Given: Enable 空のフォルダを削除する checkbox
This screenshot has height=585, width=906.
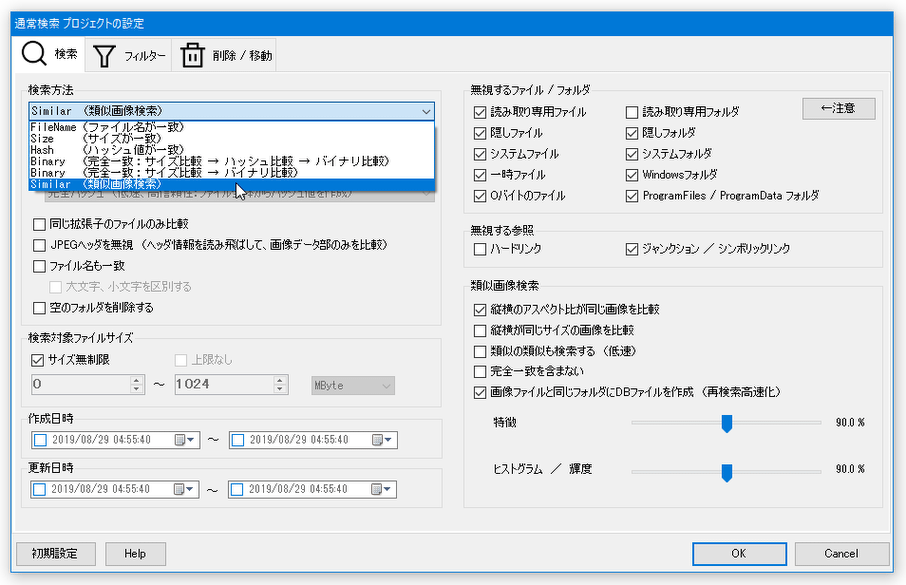Looking at the screenshot, I should (39, 308).
